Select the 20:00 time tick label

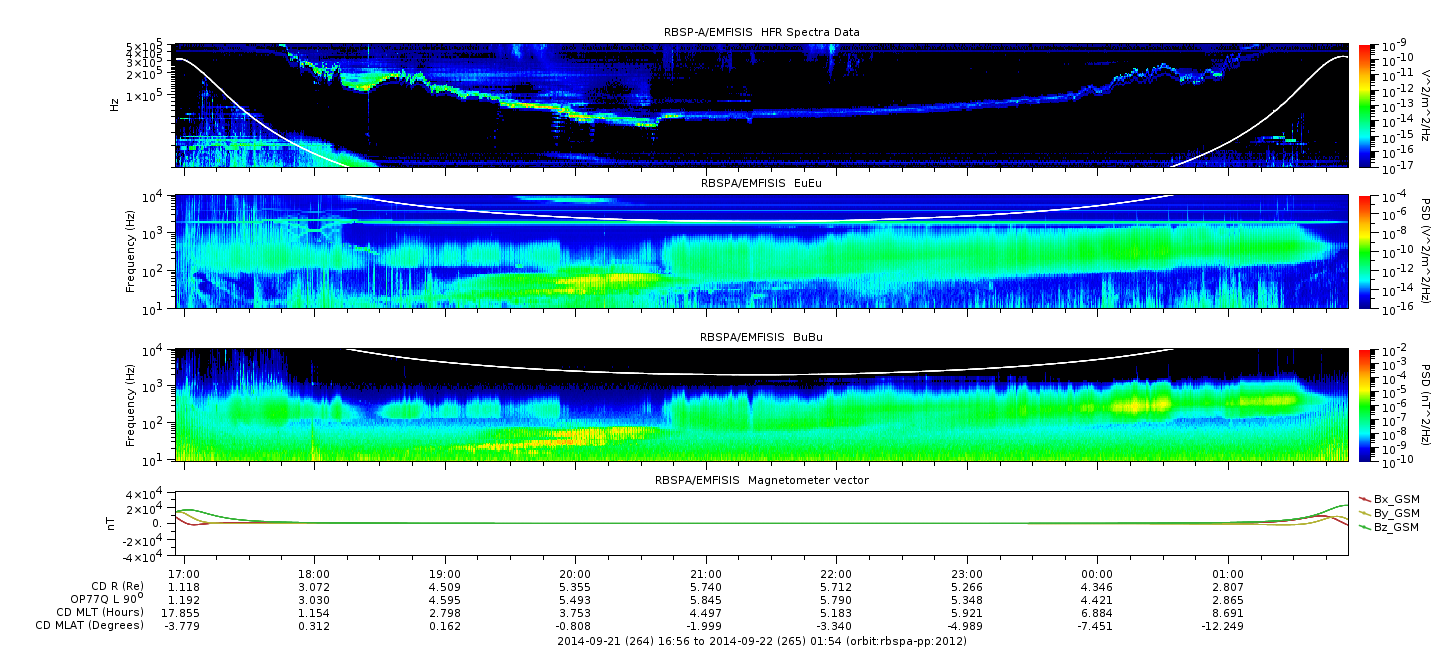(575, 574)
